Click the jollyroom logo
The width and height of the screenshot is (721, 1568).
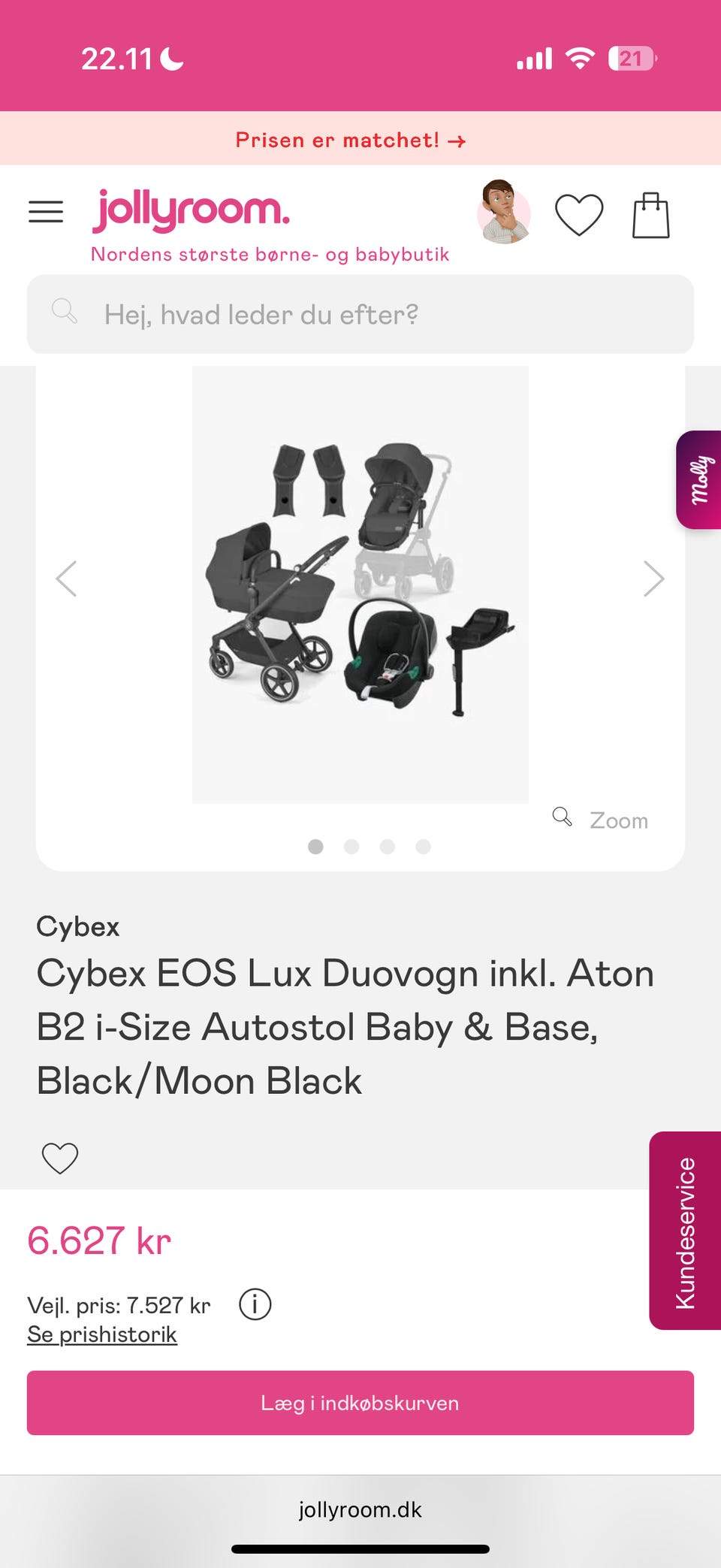pyautogui.click(x=192, y=210)
